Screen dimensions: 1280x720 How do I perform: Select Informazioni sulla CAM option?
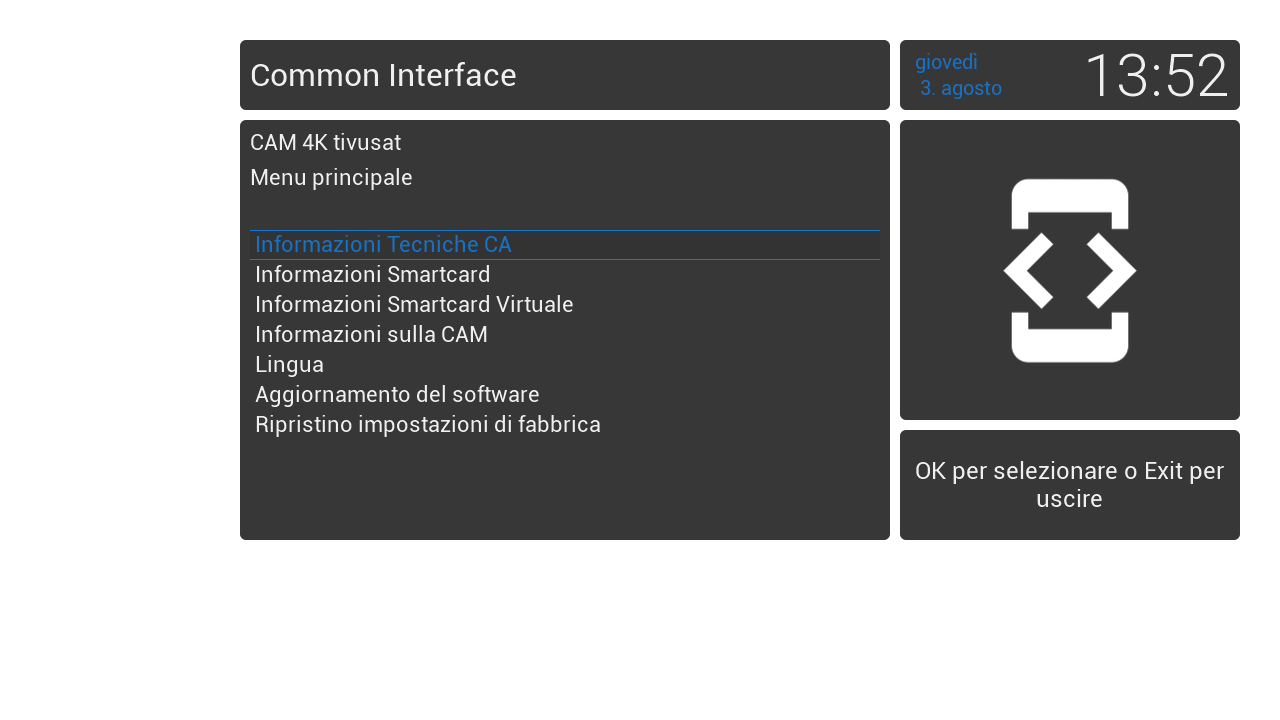(565, 335)
